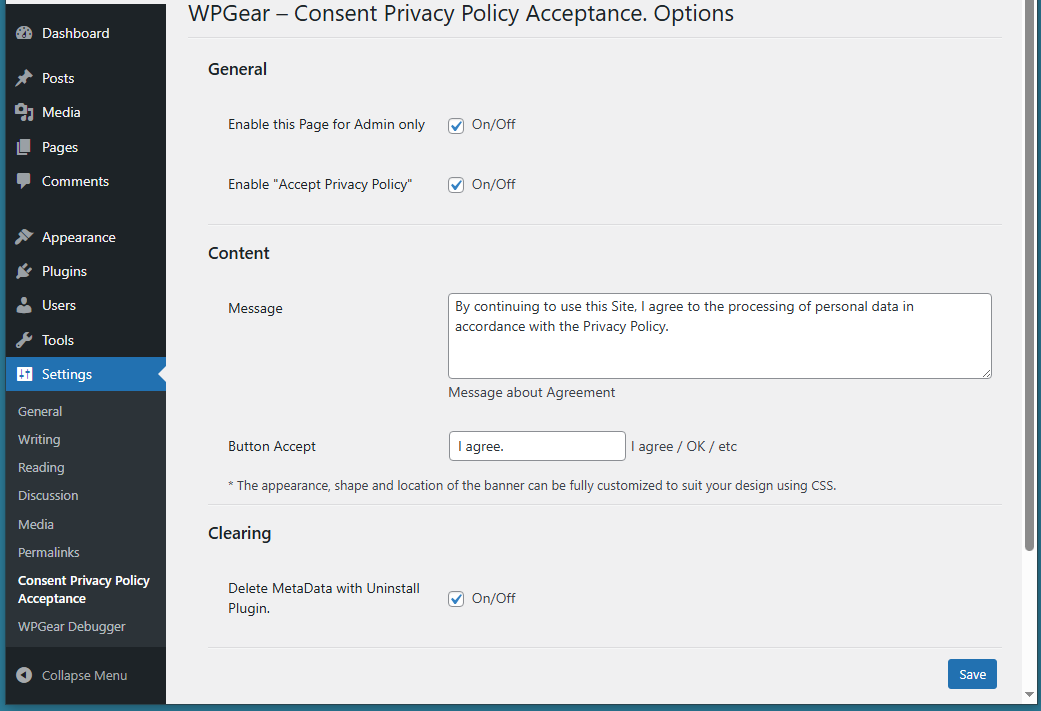The width and height of the screenshot is (1041, 711).
Task: Click the Users person icon
Action: coord(25,305)
